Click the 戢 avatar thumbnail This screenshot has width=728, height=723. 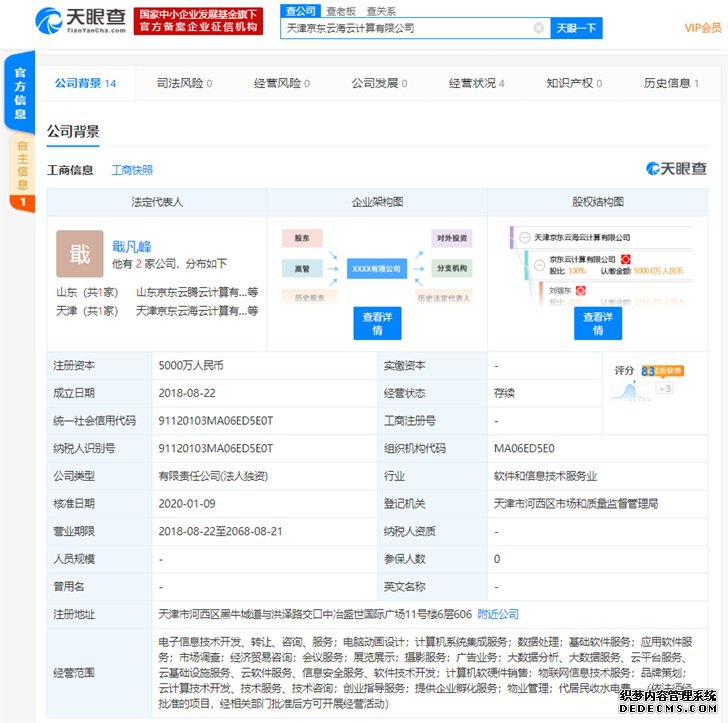(79, 254)
